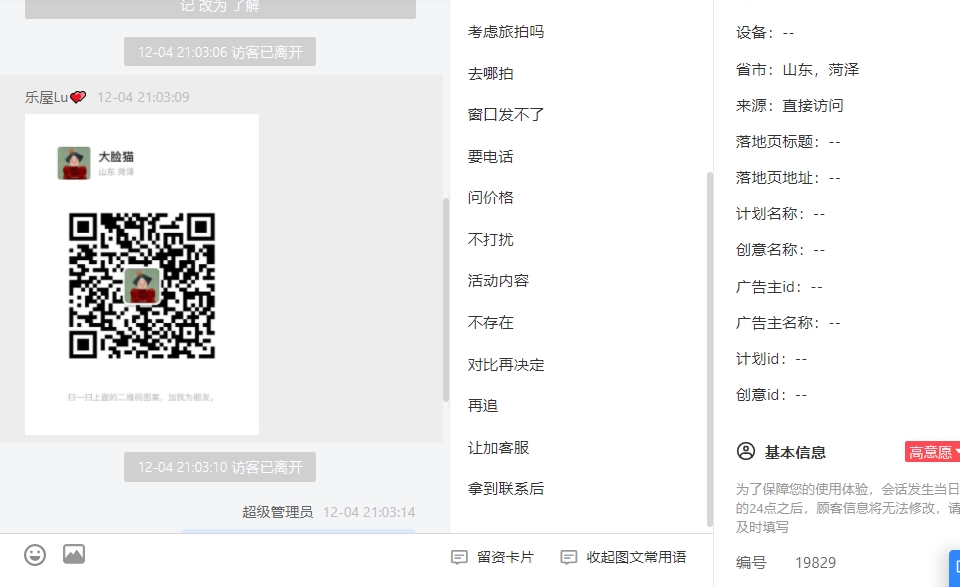
Task: Click the 编号 value 19829
Action: [x=816, y=563]
